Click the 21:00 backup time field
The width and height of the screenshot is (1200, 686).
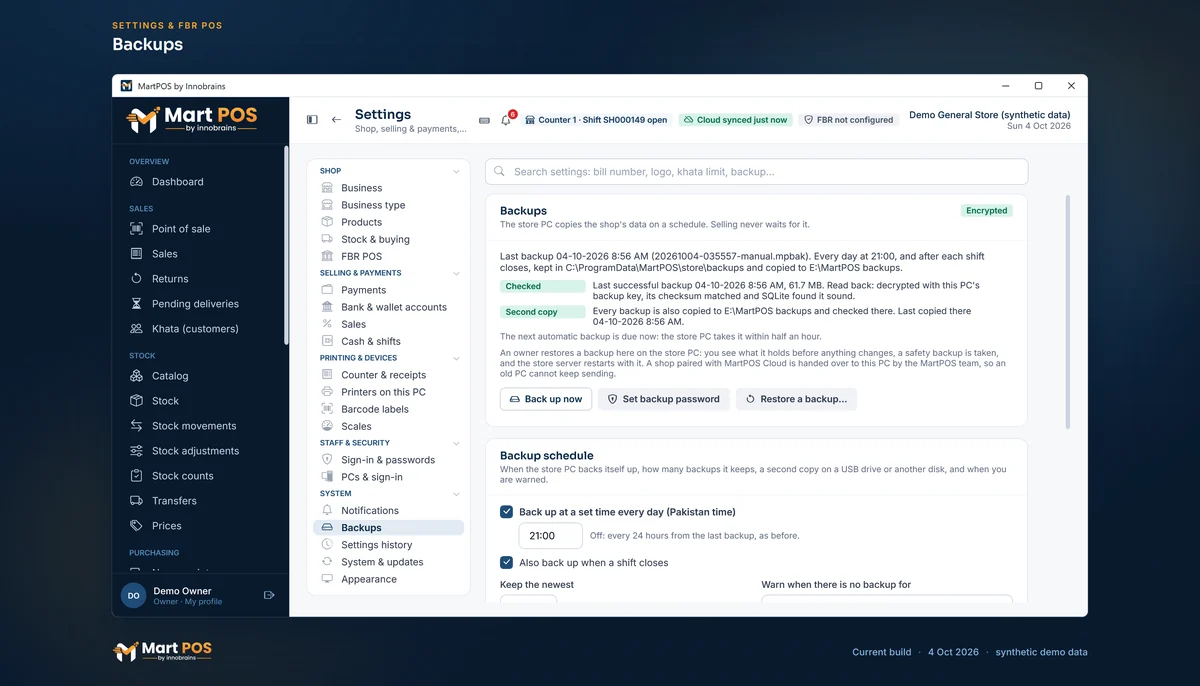click(550, 536)
